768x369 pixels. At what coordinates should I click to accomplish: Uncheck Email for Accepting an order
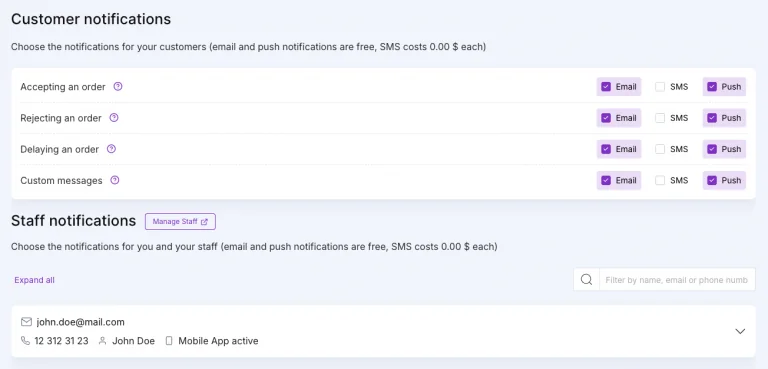pos(606,87)
